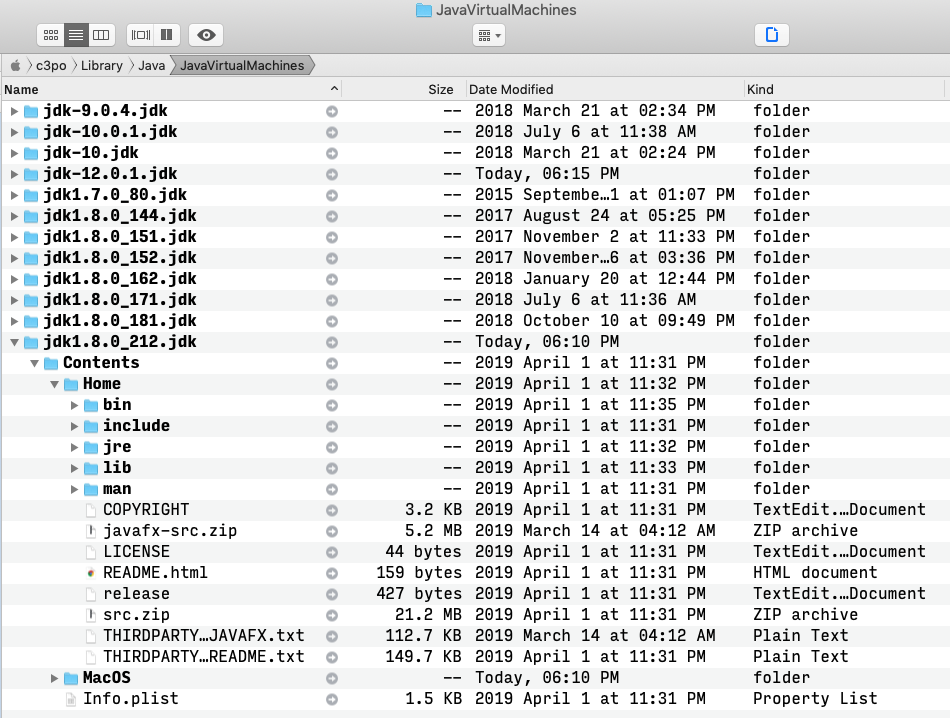This screenshot has width=950, height=718.
Task: Expand the jdk-9.0.4.jdk folder
Action: (15, 111)
